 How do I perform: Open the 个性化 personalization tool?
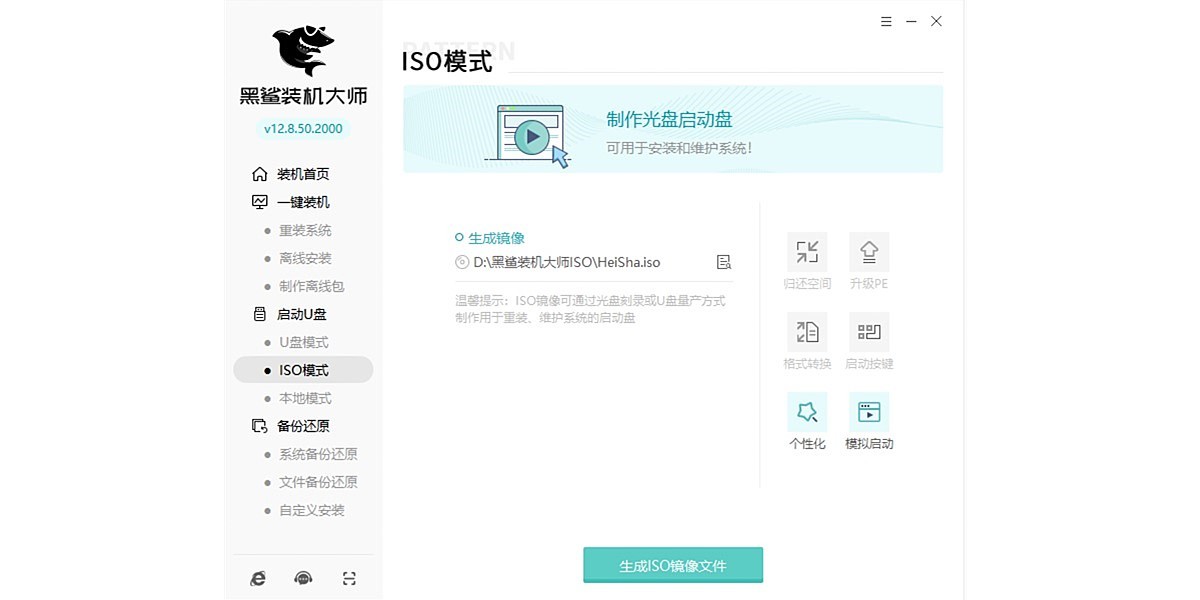point(807,412)
